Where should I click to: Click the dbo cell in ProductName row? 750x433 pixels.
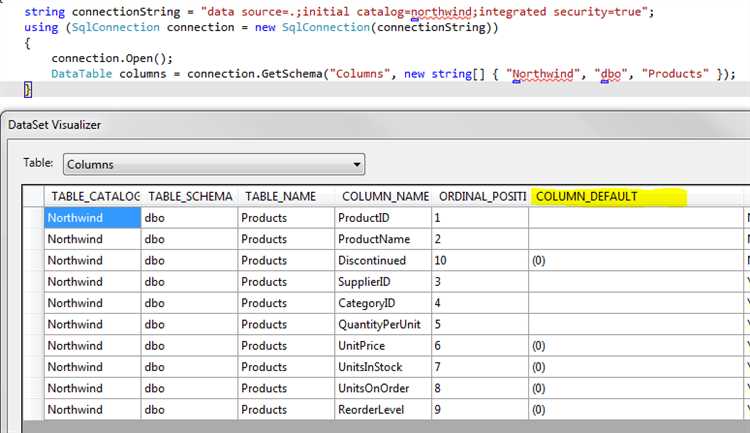pyautogui.click(x=189, y=239)
